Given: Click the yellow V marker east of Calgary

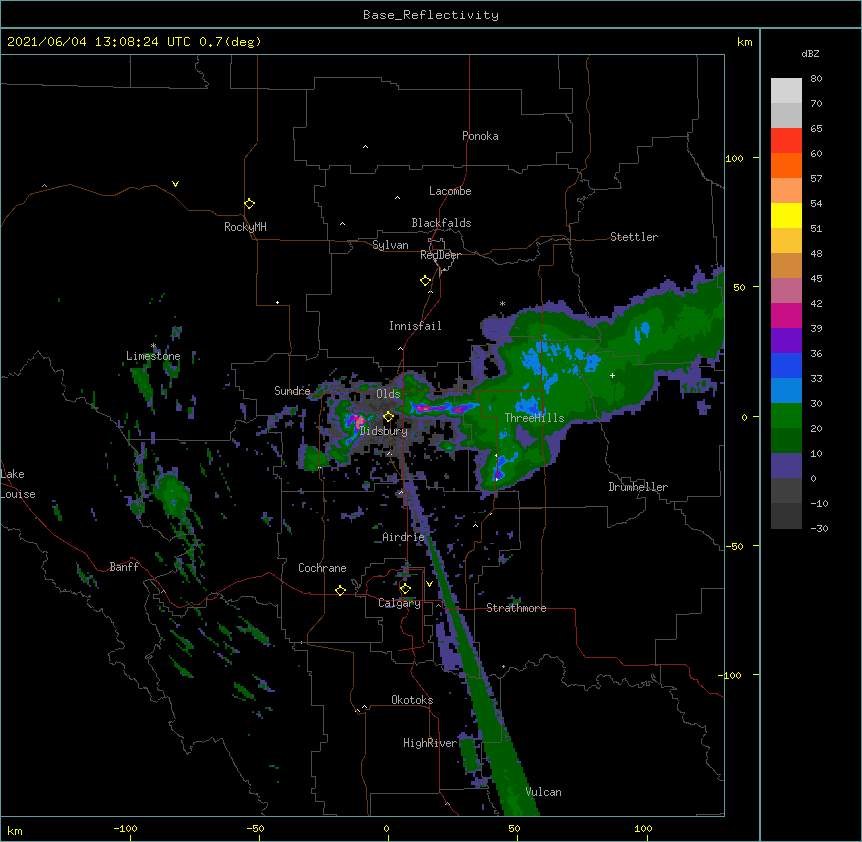Looking at the screenshot, I should pos(429,584).
